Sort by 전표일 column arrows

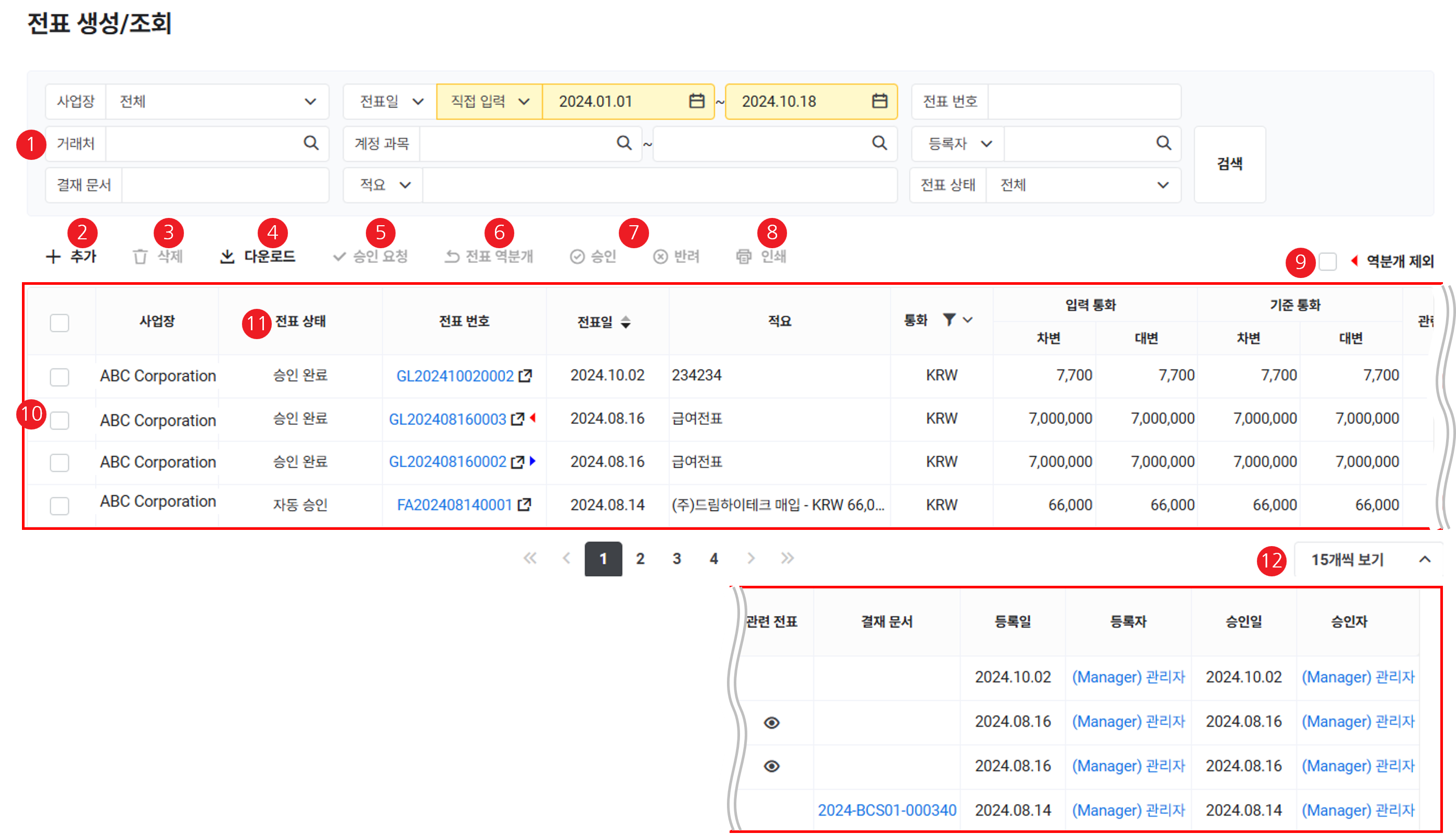626,322
